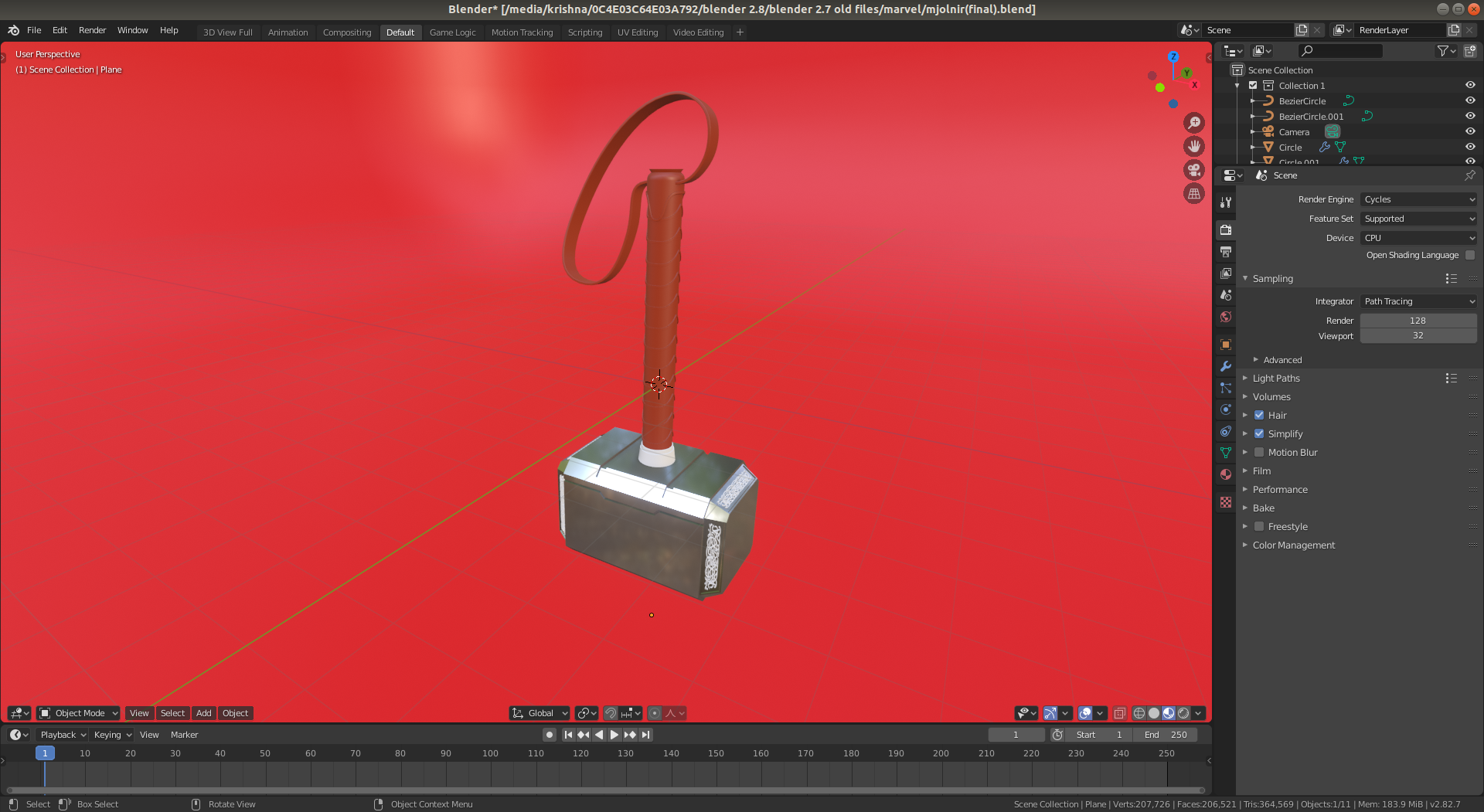This screenshot has width=1484, height=812.
Task: Jump to timeline end button
Action: click(x=646, y=735)
